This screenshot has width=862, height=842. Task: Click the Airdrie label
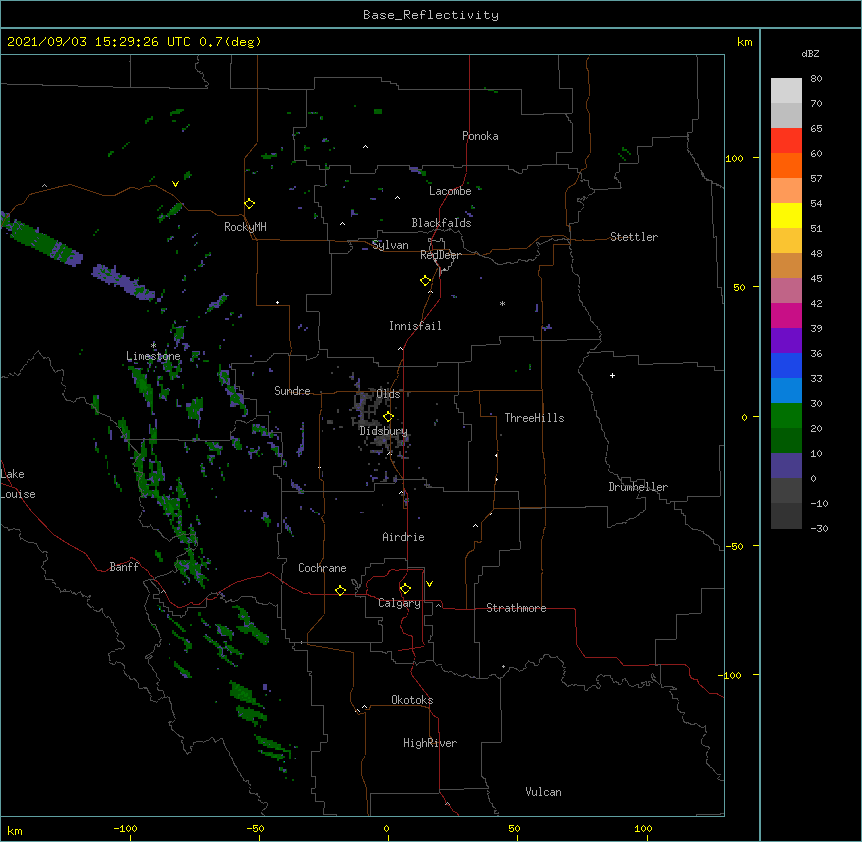404,537
